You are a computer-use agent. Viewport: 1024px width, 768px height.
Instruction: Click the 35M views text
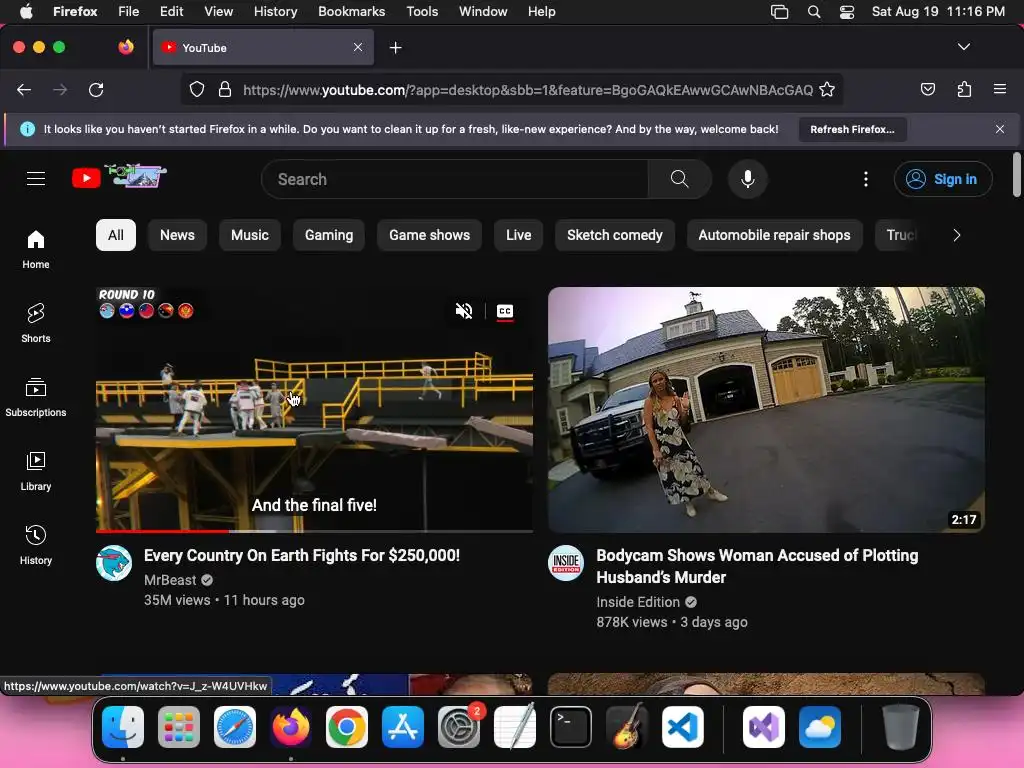click(177, 600)
